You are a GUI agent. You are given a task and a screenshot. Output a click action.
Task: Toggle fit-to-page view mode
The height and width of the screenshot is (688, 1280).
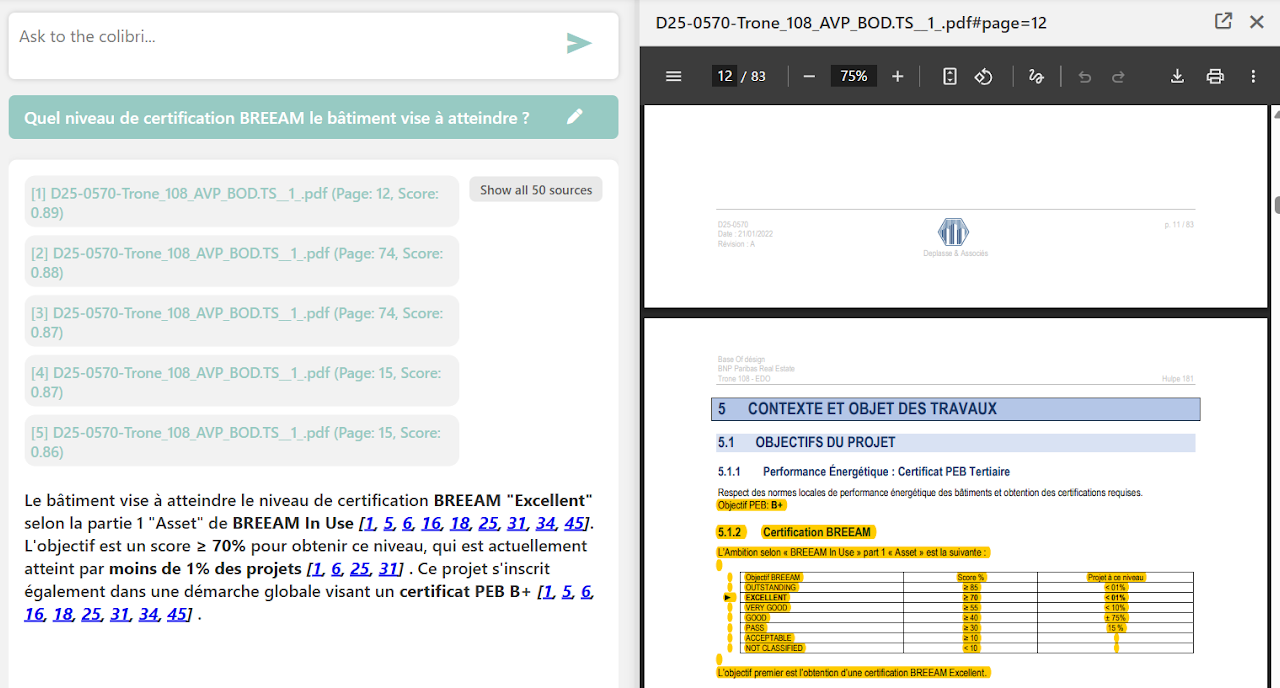(948, 75)
